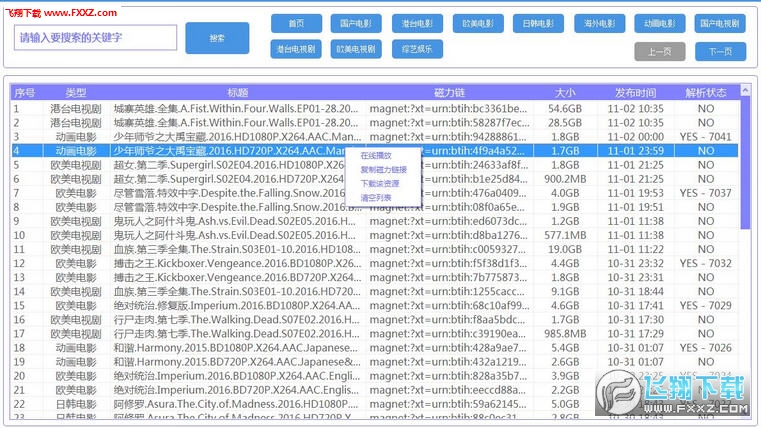Switch to the 欧美电影 category

click(478, 23)
